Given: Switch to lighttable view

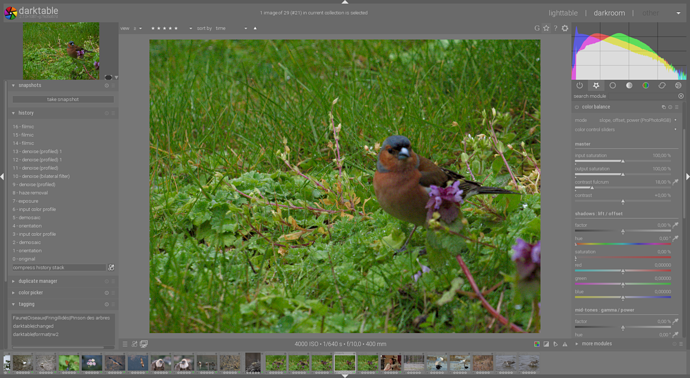Looking at the screenshot, I should [563, 13].
